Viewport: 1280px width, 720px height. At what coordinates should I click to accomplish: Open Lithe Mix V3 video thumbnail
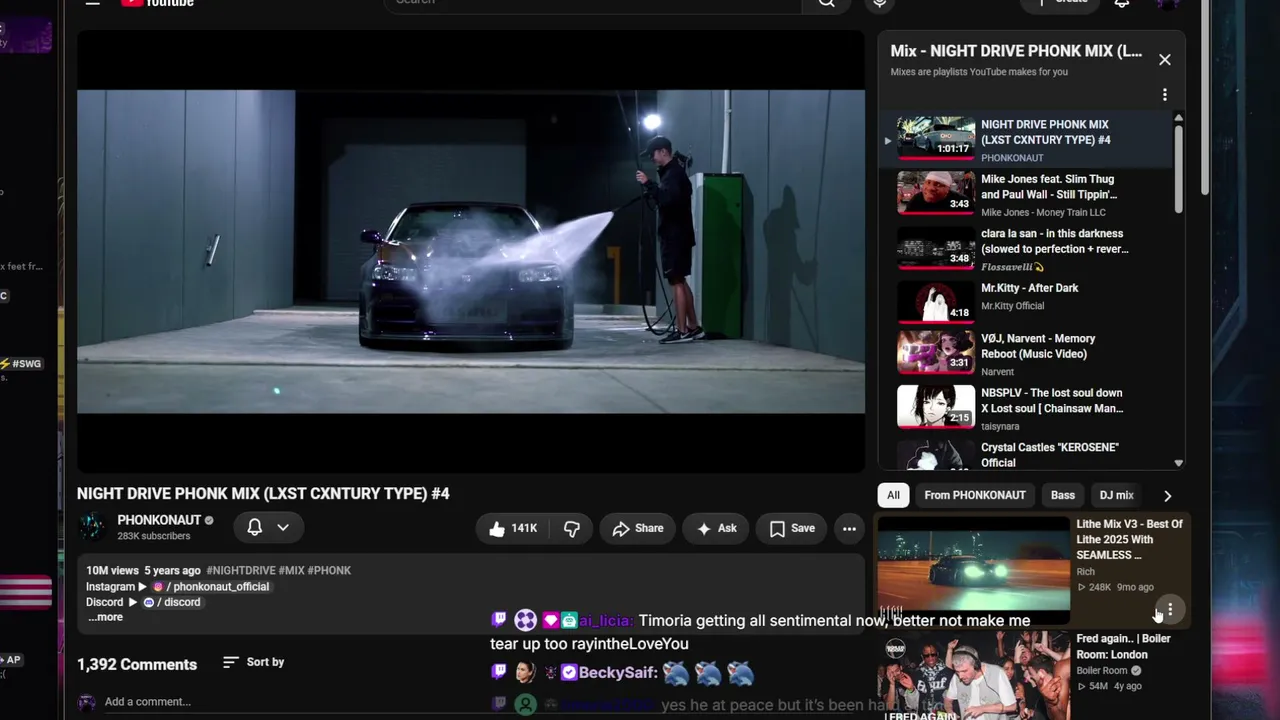coord(974,569)
